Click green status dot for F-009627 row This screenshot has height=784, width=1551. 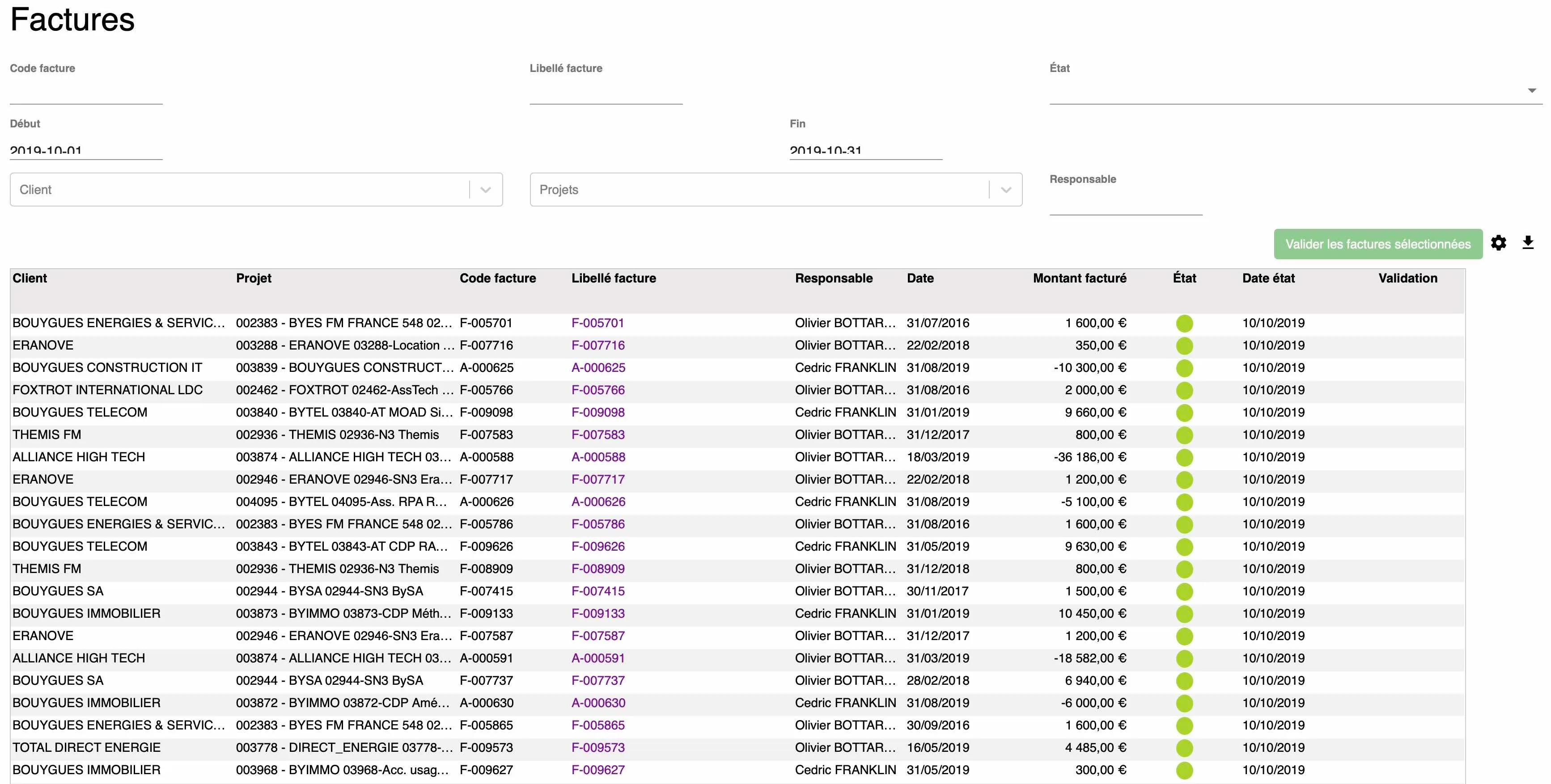point(1184,770)
